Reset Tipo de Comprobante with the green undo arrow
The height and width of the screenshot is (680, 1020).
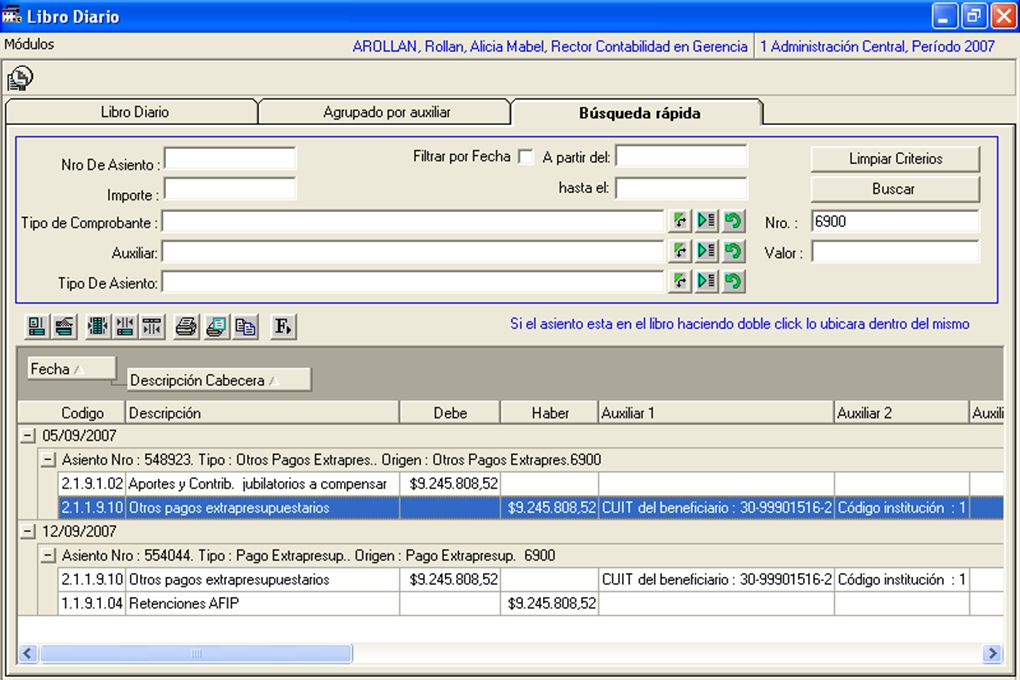point(733,221)
